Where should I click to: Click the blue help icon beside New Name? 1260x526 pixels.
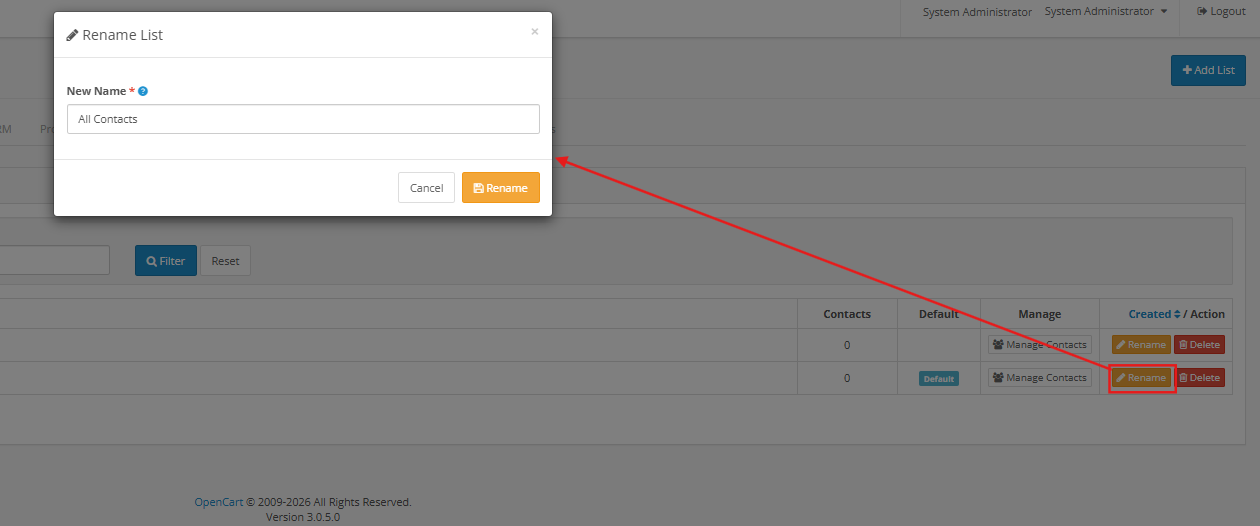(143, 91)
